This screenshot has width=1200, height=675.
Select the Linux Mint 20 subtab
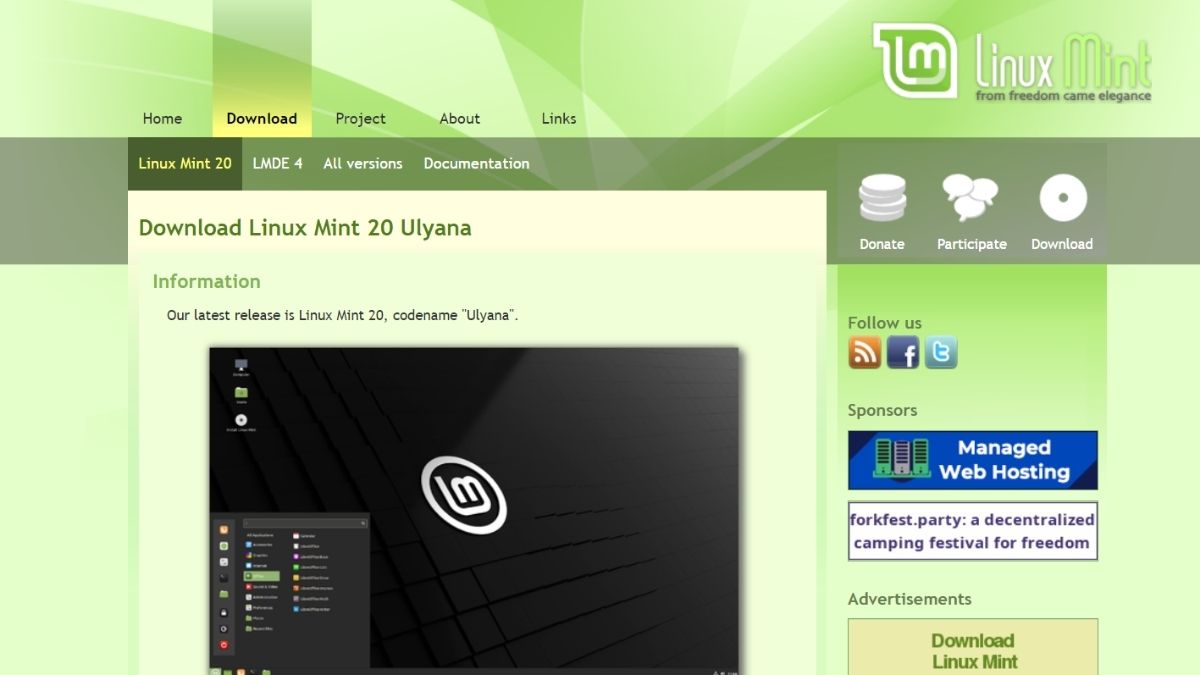point(185,163)
